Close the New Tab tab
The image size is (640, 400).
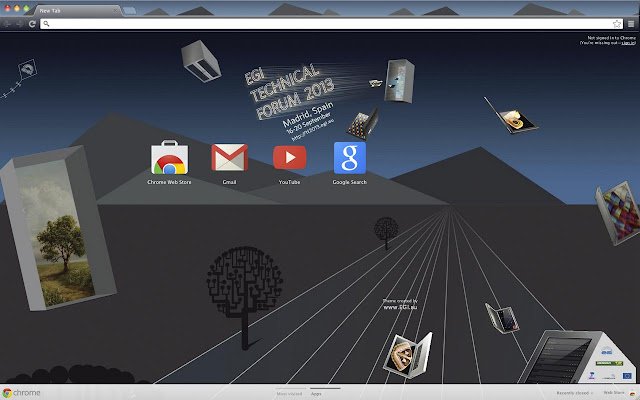(x=115, y=11)
